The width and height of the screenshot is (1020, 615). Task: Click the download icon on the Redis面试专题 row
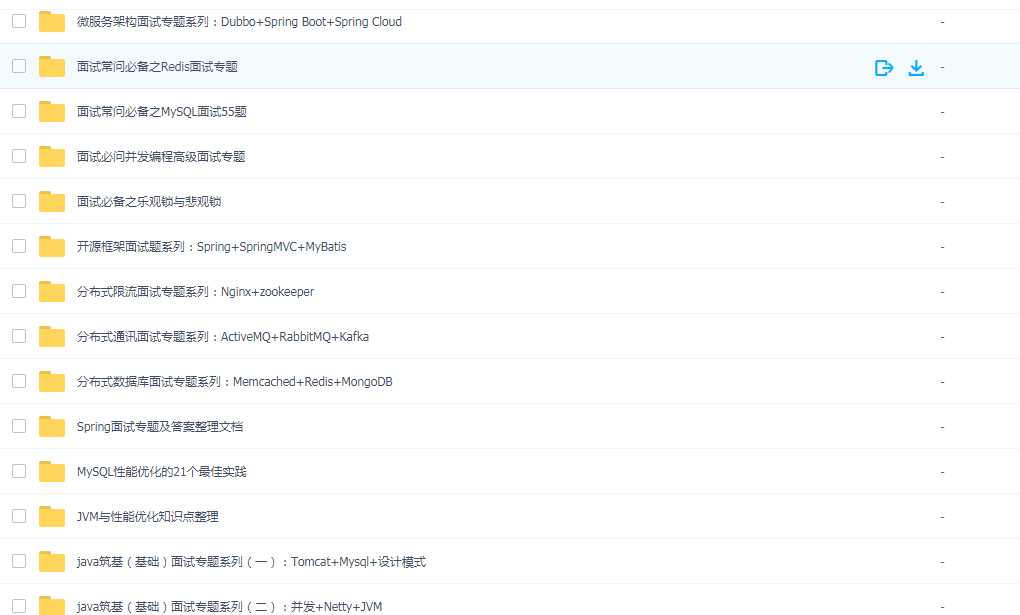[916, 68]
